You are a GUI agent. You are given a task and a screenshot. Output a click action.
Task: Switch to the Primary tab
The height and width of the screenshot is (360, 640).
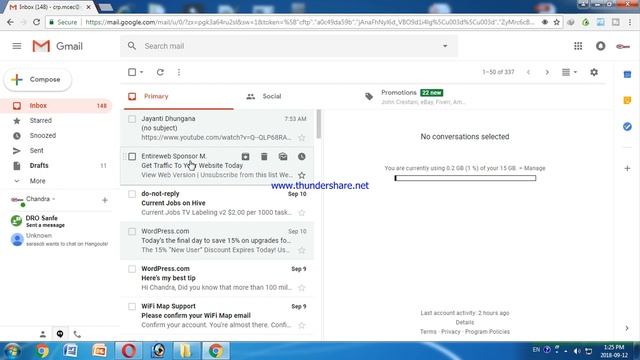(x=179, y=96)
